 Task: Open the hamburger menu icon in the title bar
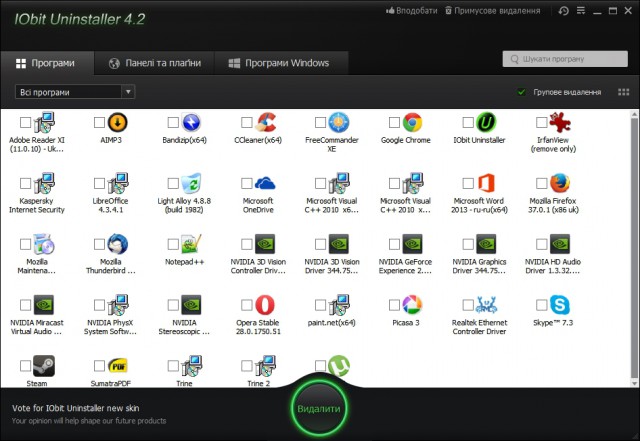pyautogui.click(x=581, y=11)
